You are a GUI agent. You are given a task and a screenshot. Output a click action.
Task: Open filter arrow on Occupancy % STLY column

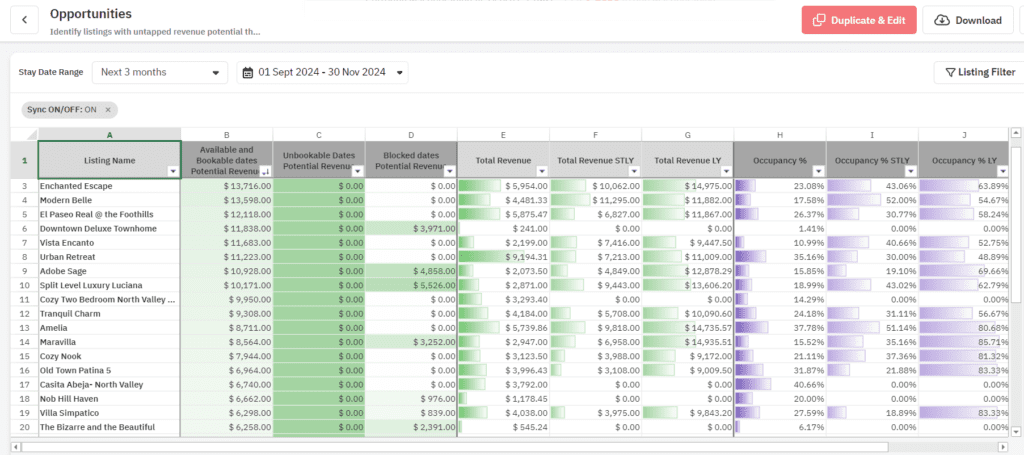click(910, 171)
